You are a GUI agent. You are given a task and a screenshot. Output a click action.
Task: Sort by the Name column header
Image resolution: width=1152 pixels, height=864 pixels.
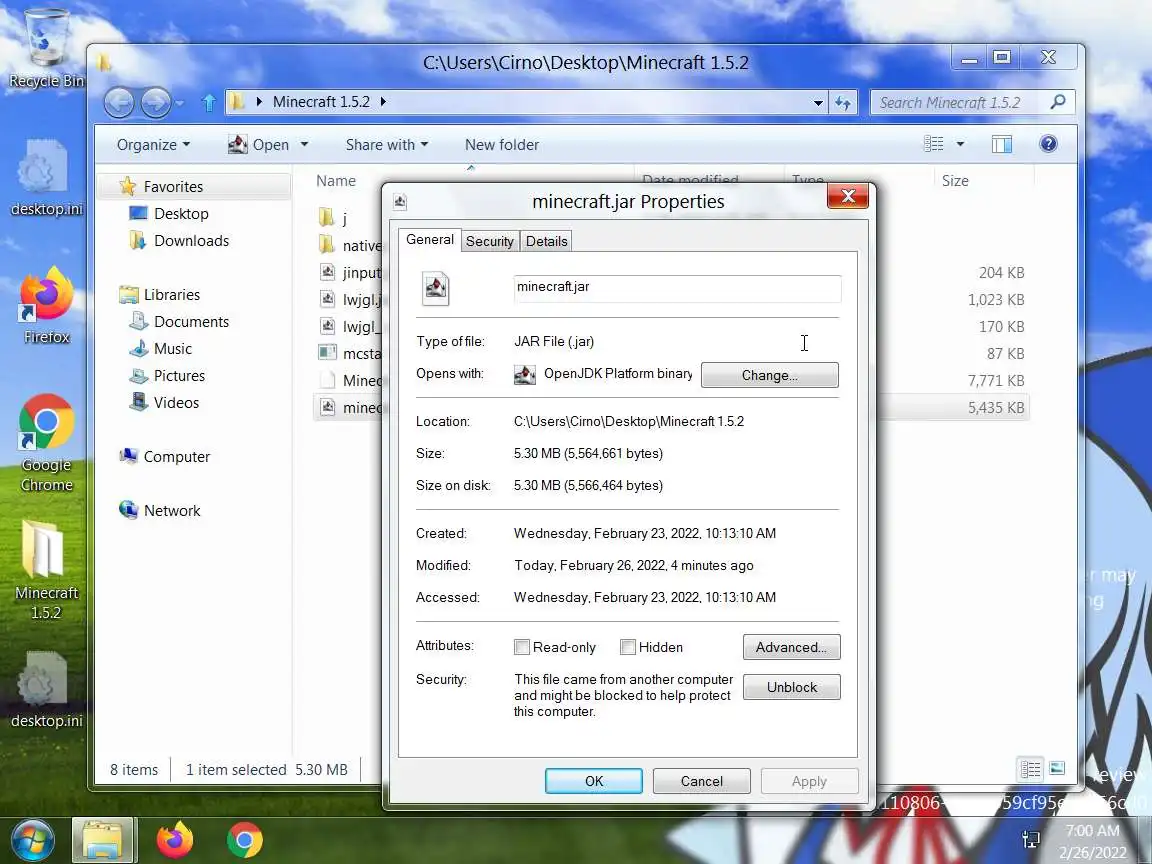pos(336,181)
